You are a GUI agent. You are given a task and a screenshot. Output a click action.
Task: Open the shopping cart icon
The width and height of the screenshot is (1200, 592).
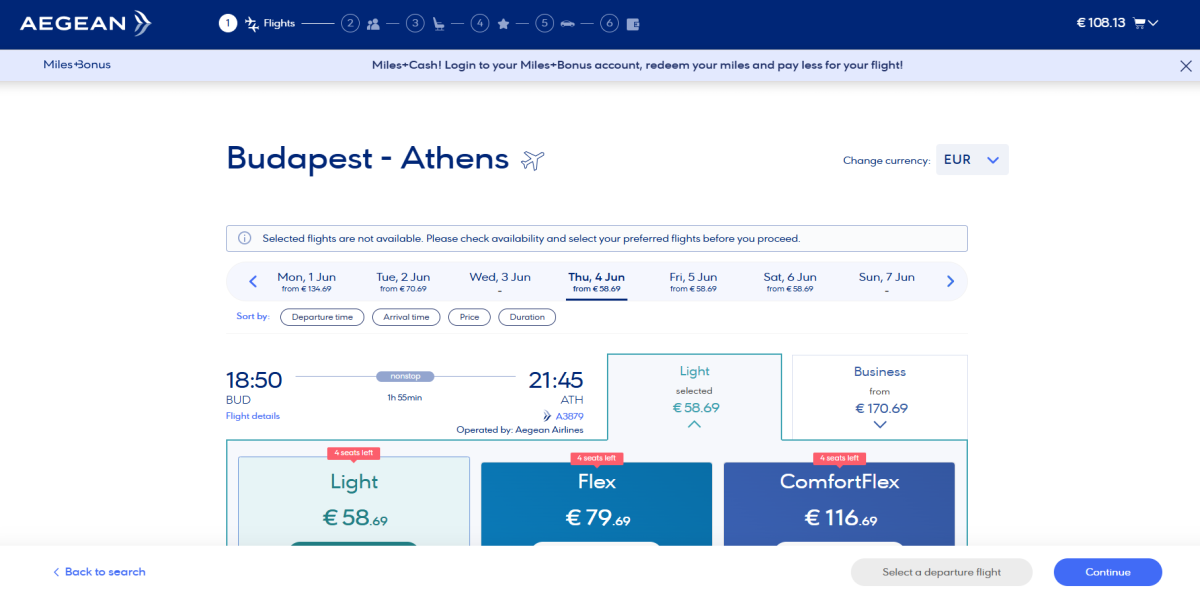point(1139,23)
